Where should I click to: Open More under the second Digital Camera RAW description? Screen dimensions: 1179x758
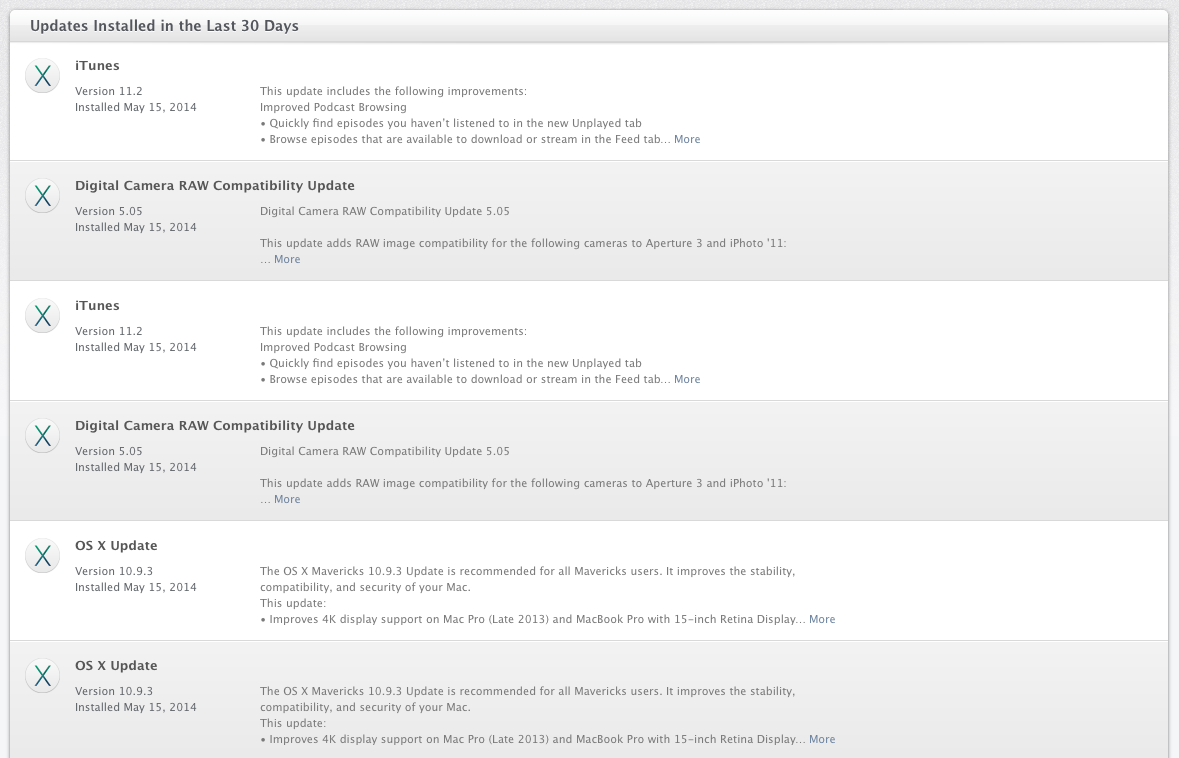pos(286,499)
